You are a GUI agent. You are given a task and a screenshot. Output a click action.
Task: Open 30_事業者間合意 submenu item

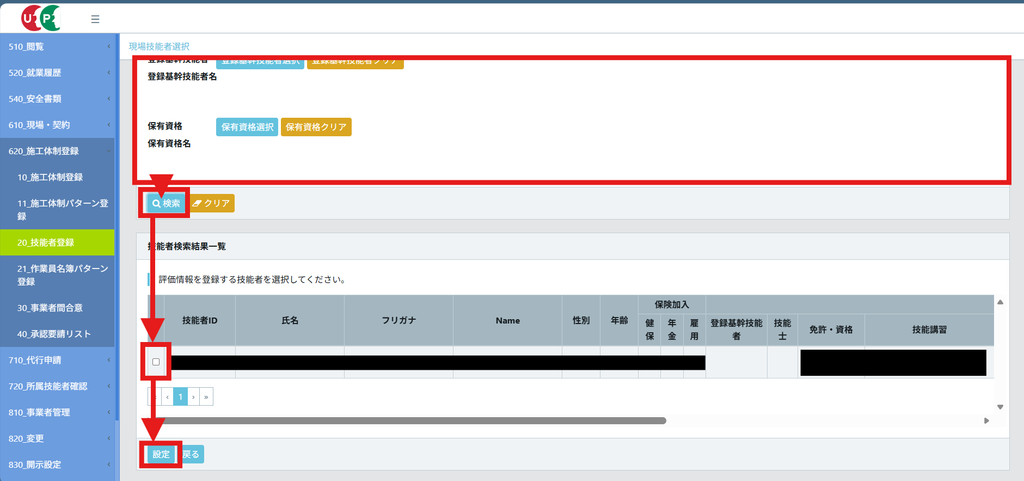tap(57, 307)
